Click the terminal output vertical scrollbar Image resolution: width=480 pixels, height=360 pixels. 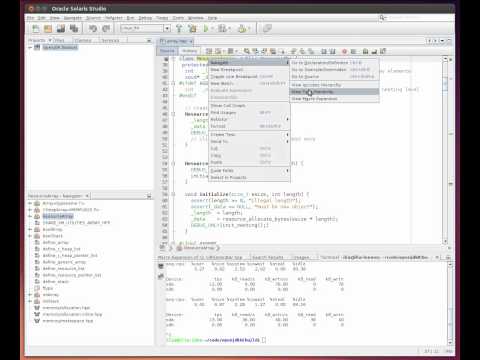450,303
